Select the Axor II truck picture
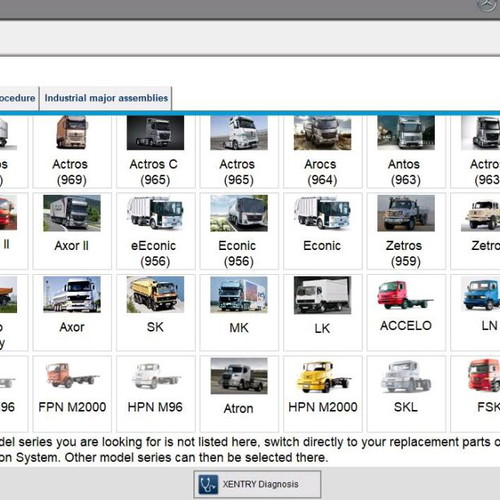This screenshot has width=500, height=500. [72, 213]
